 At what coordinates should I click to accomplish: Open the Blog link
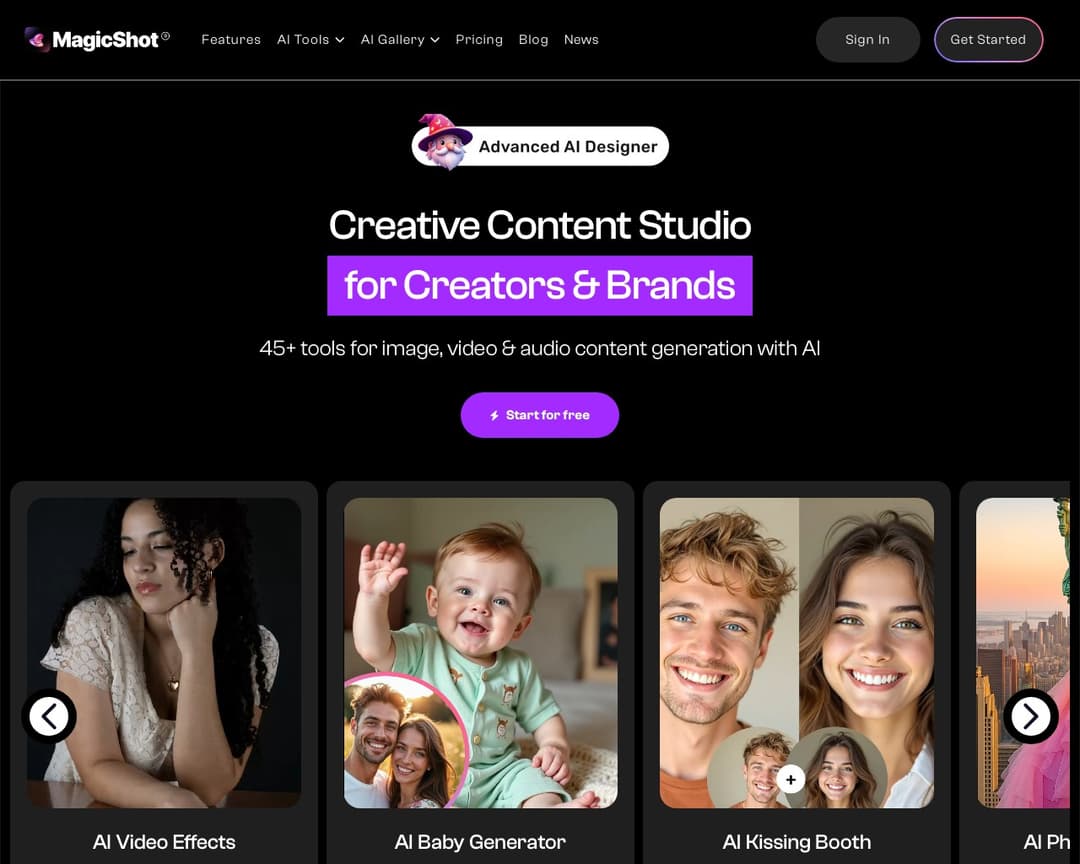(533, 39)
